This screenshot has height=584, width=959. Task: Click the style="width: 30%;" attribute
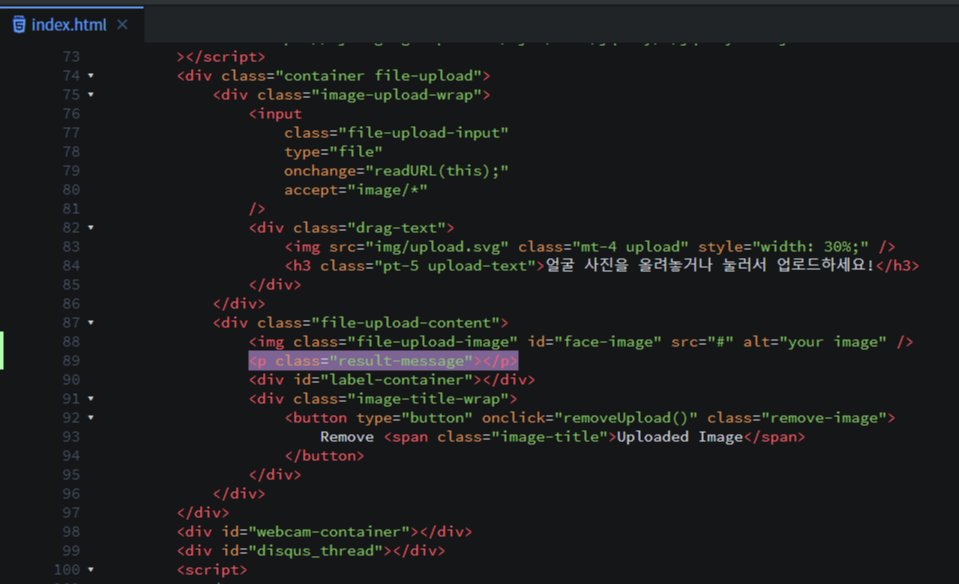(783, 246)
